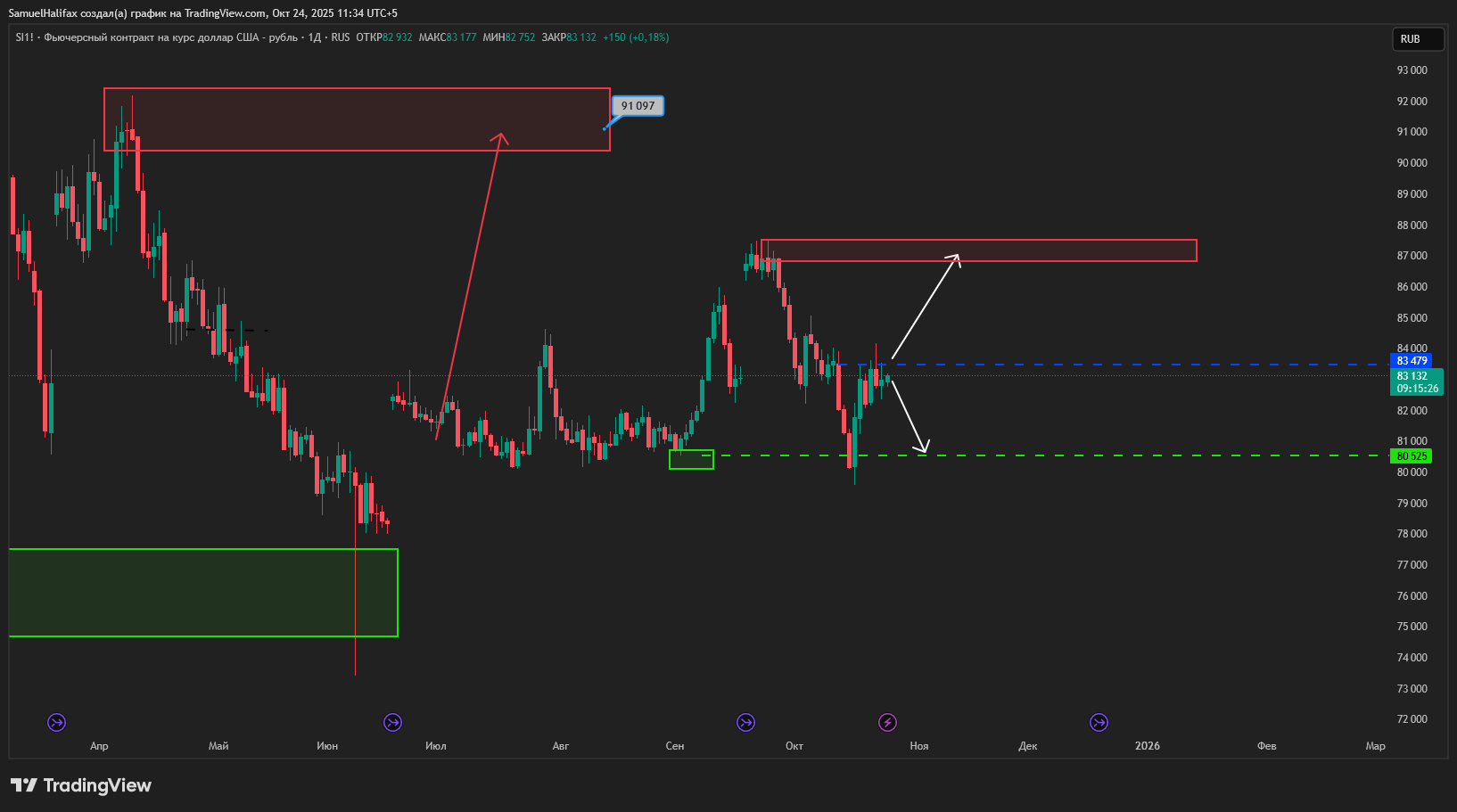This screenshot has height=812, width=1457.
Task: Click the 82 000 price scale label
Action: point(1412,411)
